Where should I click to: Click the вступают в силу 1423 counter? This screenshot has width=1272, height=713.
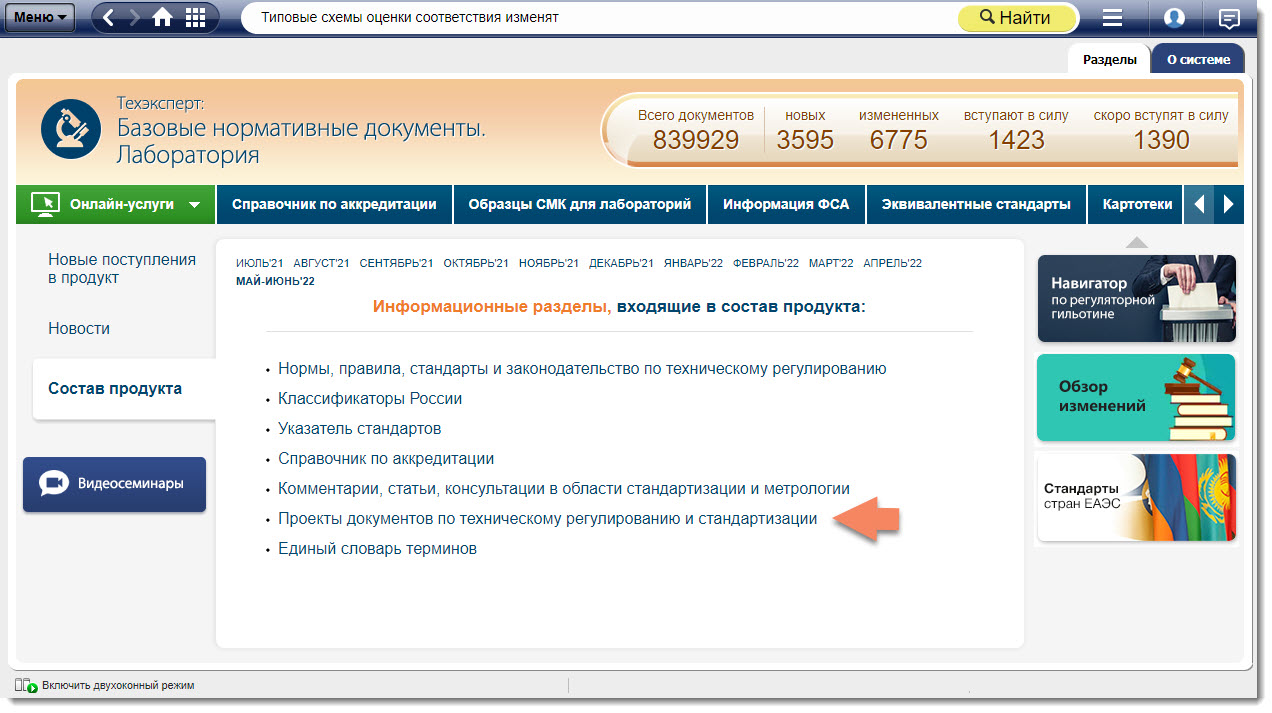click(1016, 130)
